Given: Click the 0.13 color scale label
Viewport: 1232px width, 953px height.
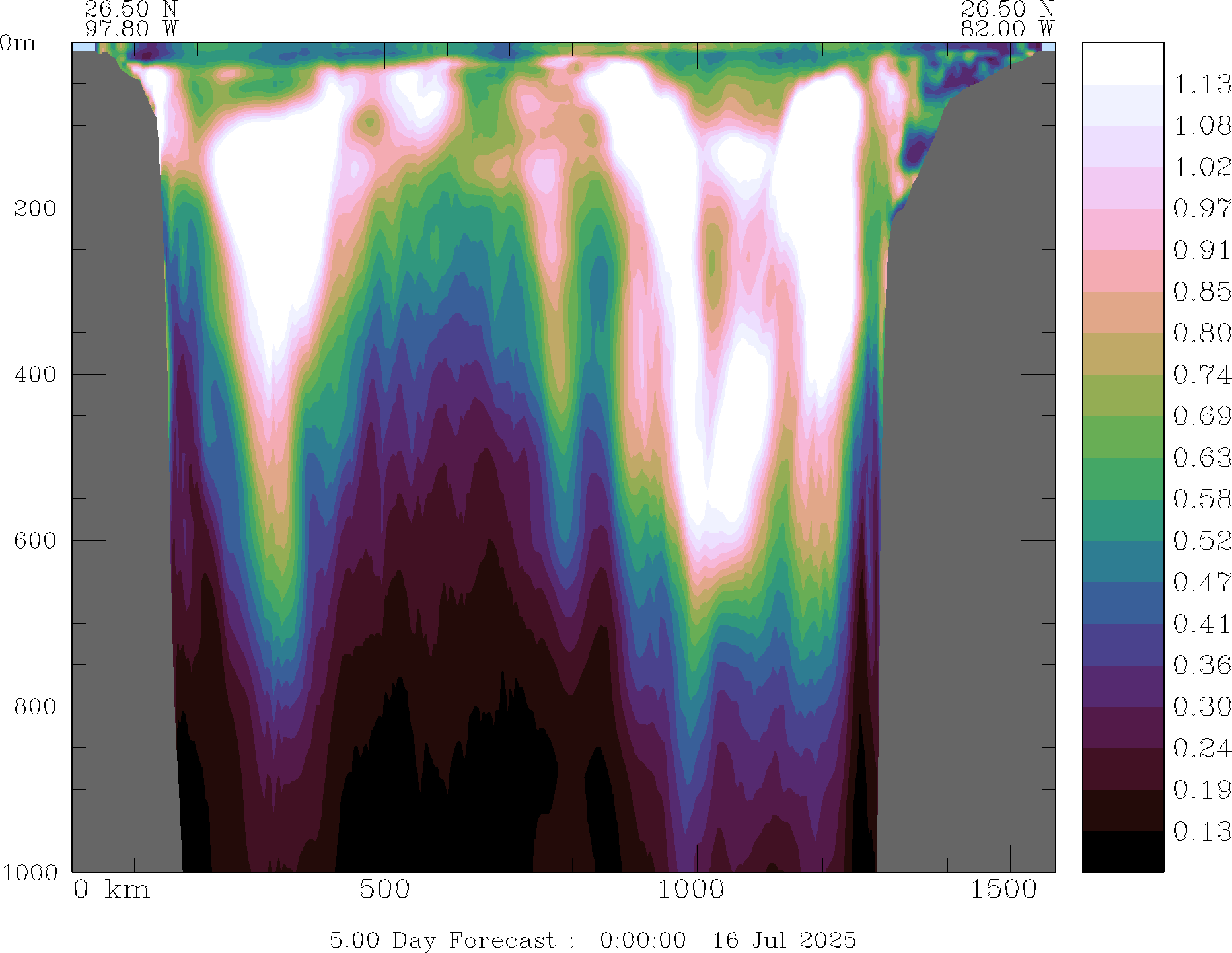Looking at the screenshot, I should [x=1202, y=831].
